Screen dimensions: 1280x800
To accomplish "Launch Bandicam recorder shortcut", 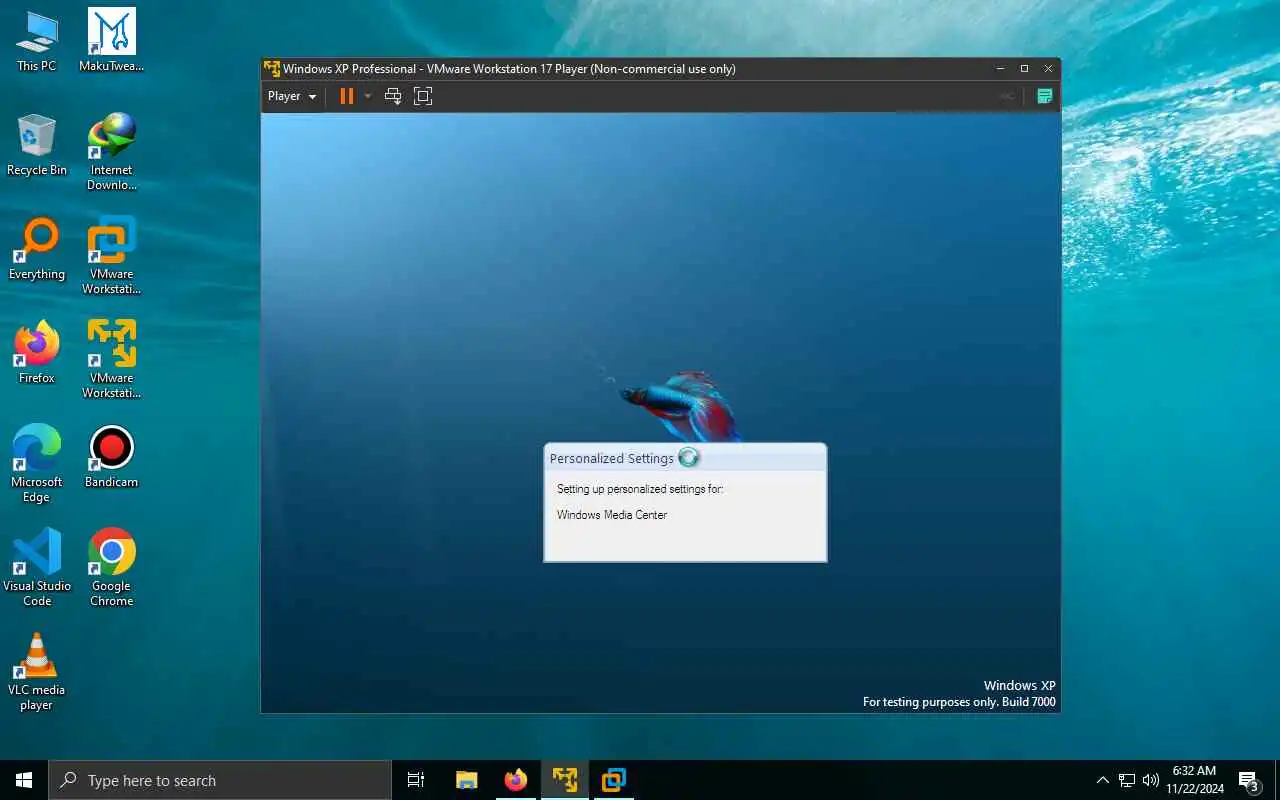I will [x=112, y=457].
